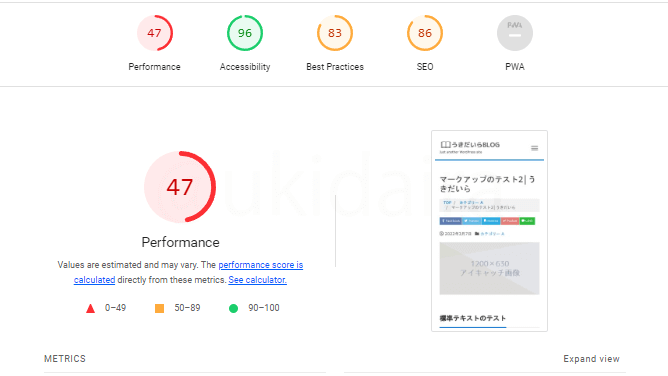The image size is (668, 376).
Task: Click the hamburger menu in page thumbnail
Action: coord(534,148)
